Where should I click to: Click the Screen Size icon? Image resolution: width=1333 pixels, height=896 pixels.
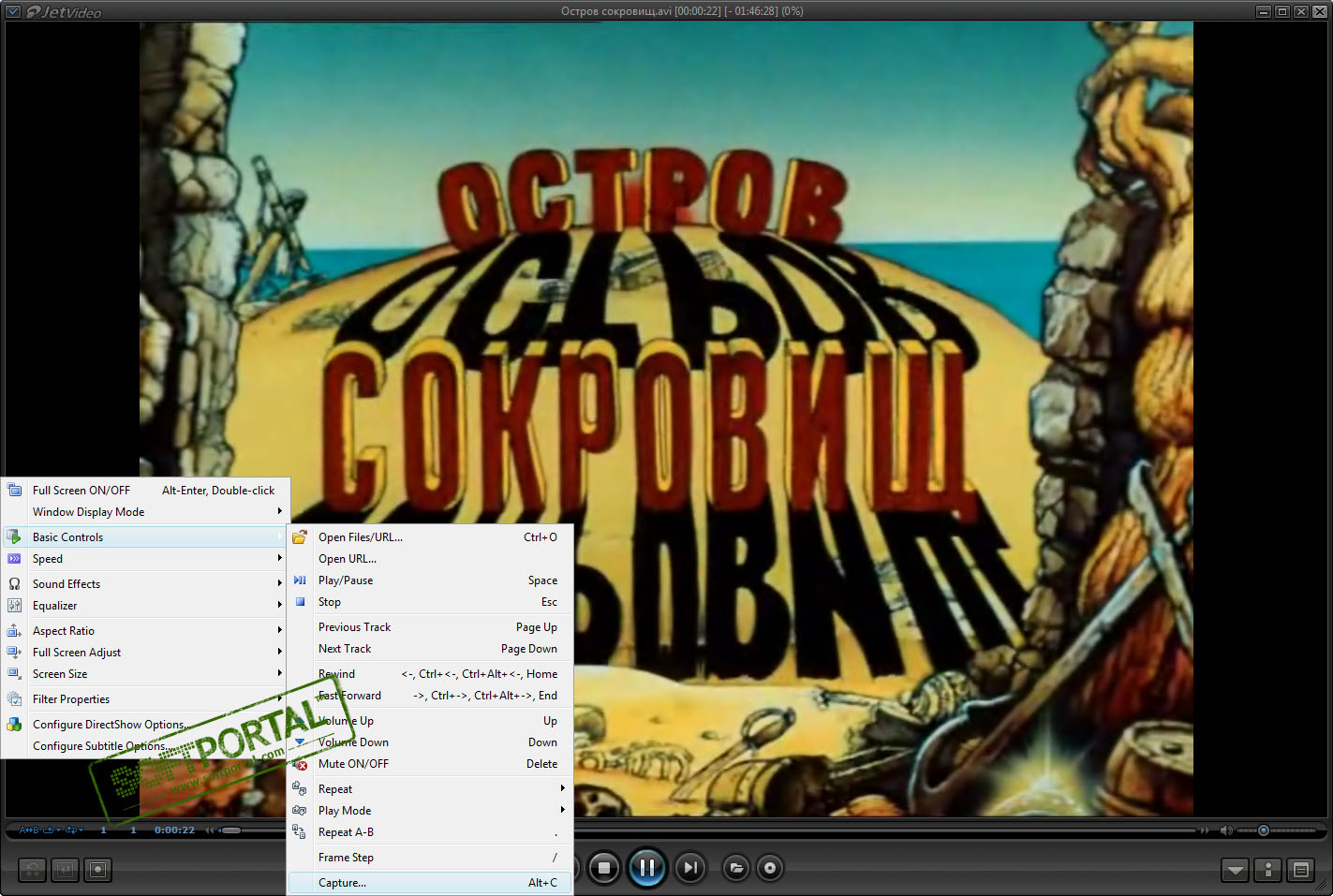point(14,674)
